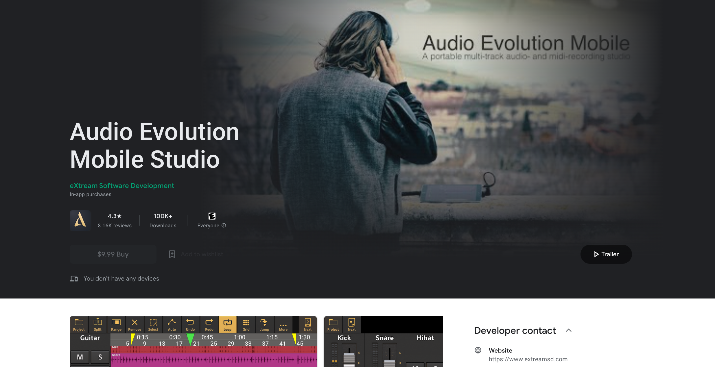
Task: Play the app Trailer
Action: pos(606,254)
